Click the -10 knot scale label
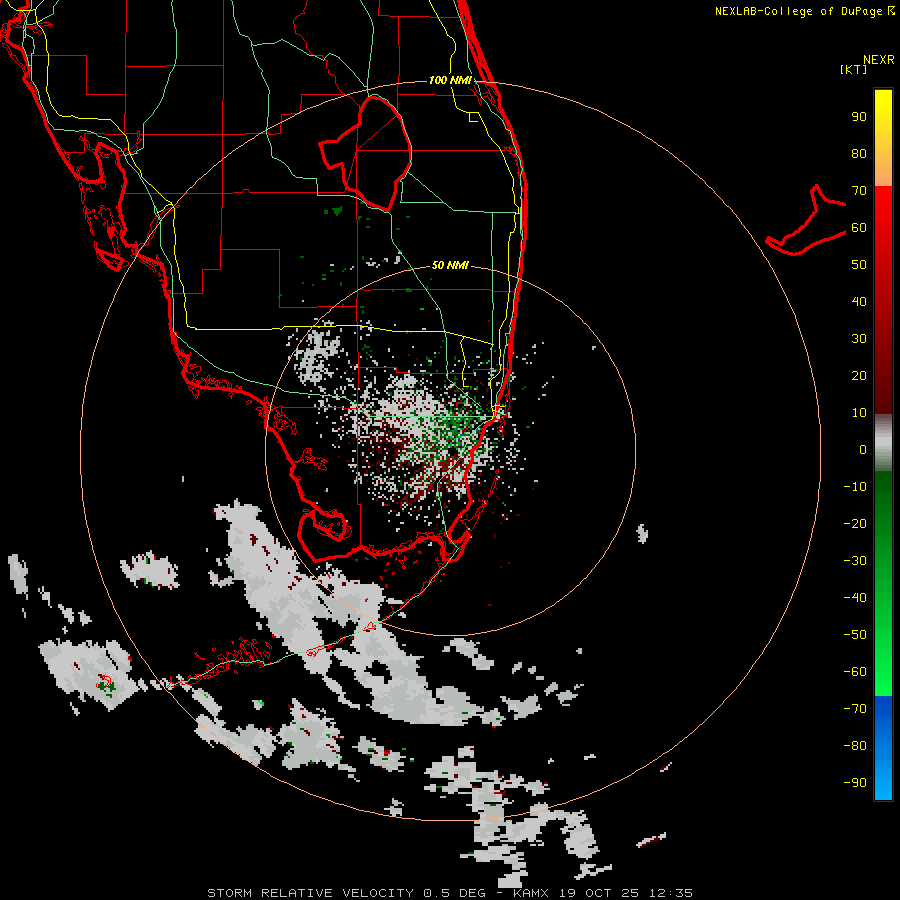The height and width of the screenshot is (900, 900). (x=855, y=487)
